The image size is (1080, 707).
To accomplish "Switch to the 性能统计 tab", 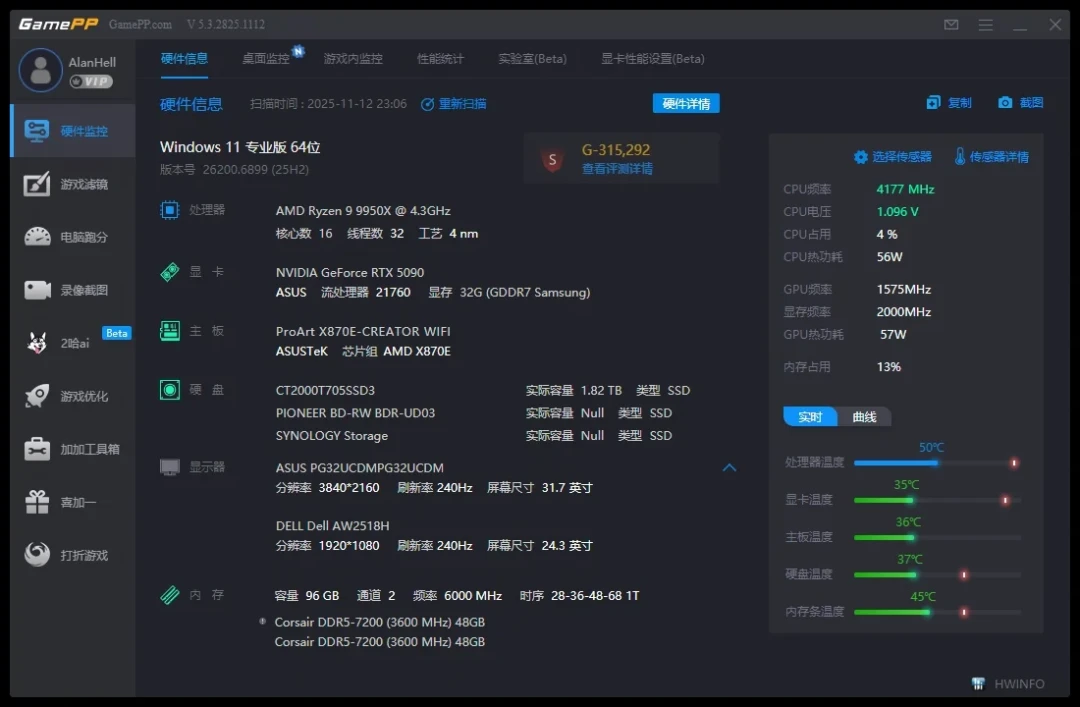I will coord(441,59).
